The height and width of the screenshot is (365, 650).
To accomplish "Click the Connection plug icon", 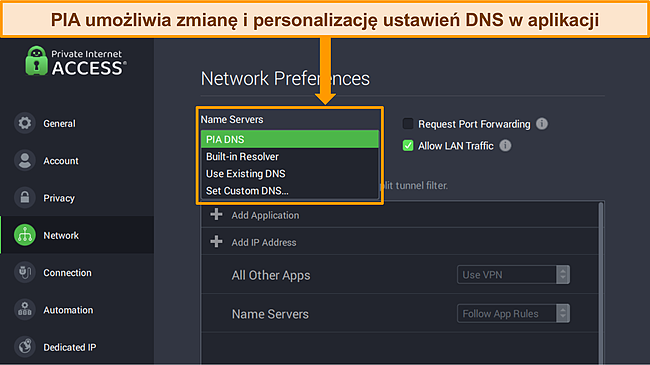I will click(x=25, y=273).
